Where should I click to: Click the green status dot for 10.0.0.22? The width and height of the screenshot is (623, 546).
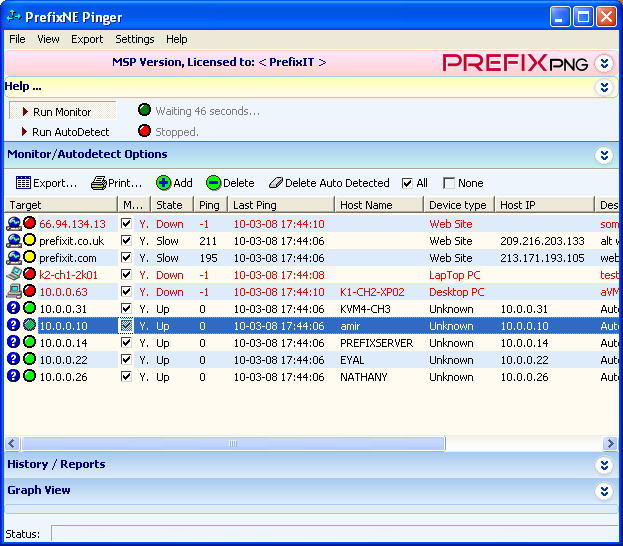tap(29, 359)
